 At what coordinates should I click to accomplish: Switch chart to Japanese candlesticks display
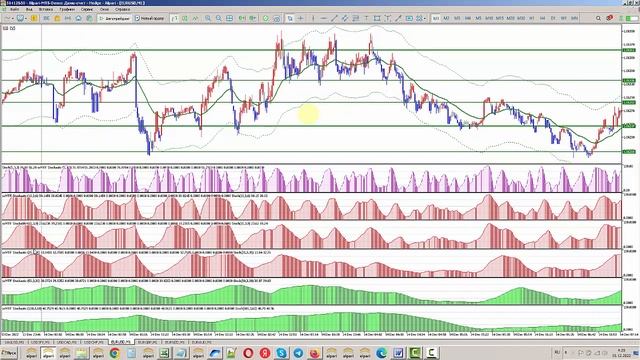tap(185, 18)
